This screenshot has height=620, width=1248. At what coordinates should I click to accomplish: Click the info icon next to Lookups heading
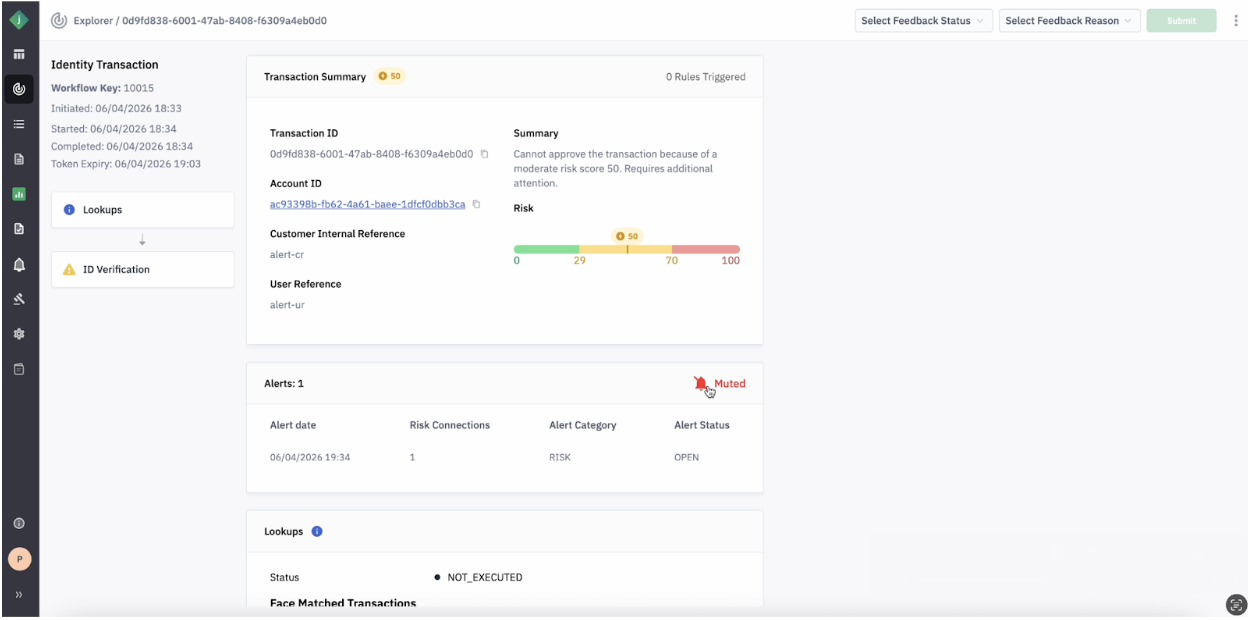(x=317, y=532)
